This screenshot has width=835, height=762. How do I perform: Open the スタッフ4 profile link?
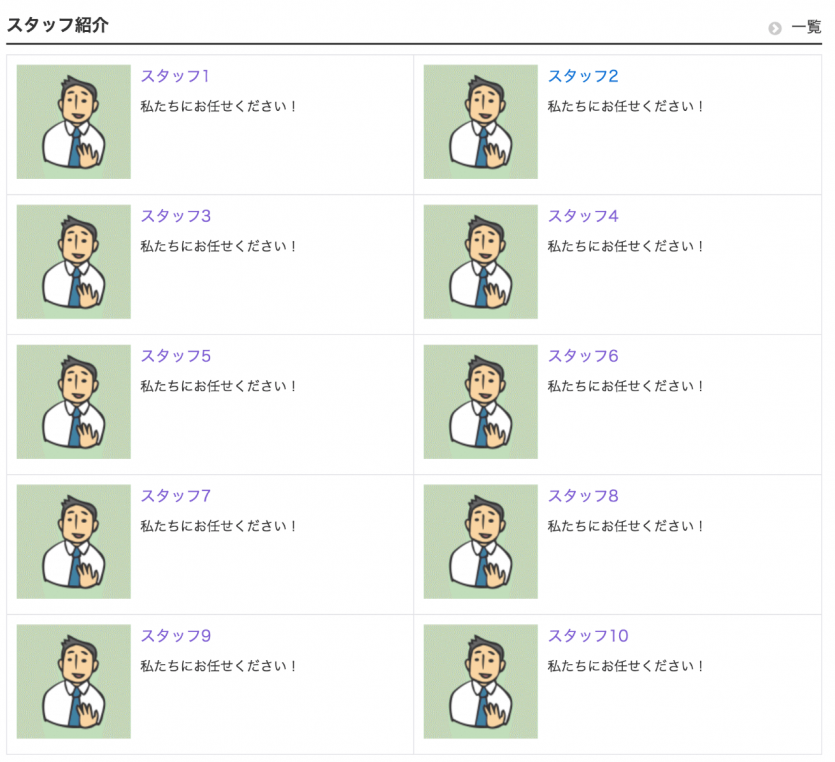[x=583, y=216]
